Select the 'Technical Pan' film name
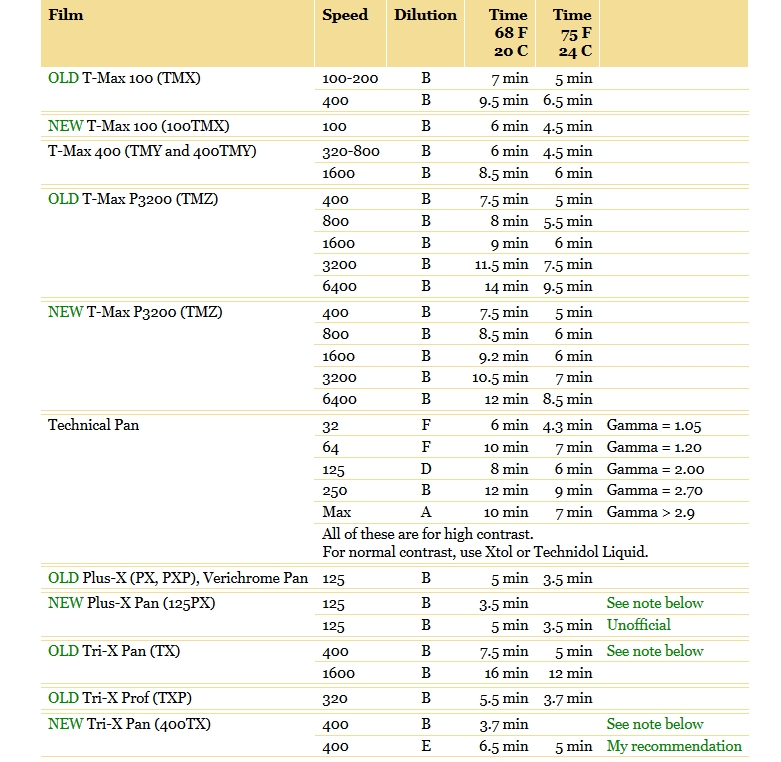 [93, 425]
